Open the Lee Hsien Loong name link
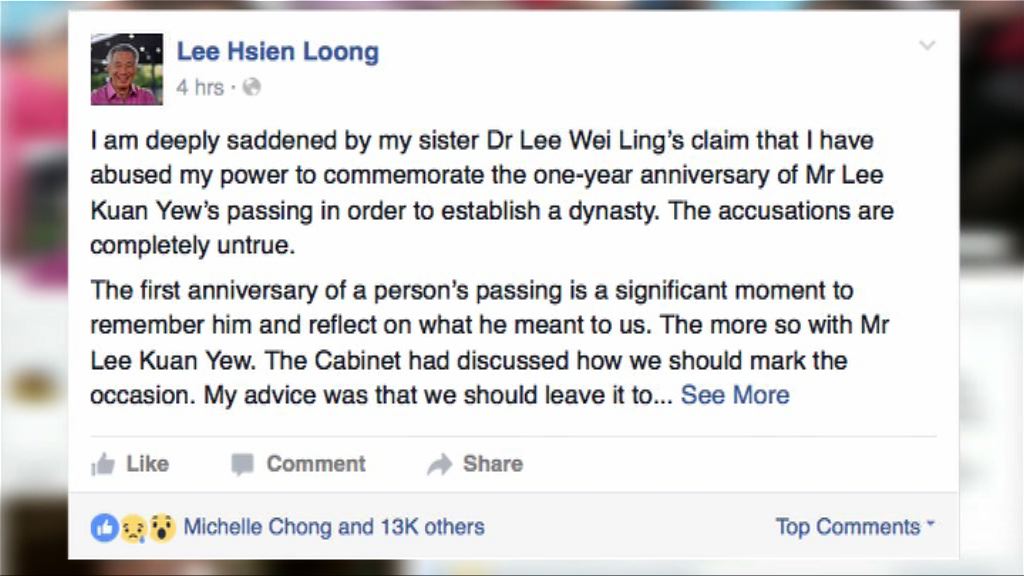Screen dimensions: 1024x576 point(277,51)
